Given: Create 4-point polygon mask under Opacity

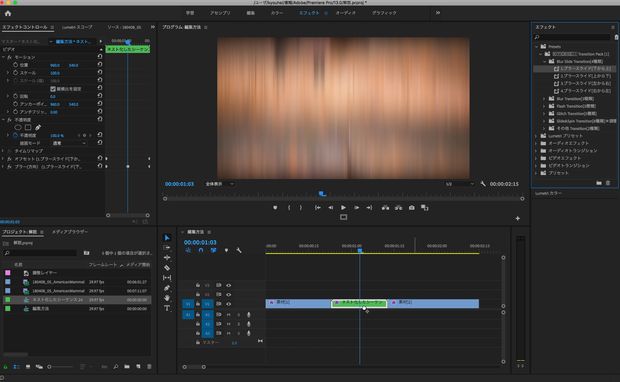Looking at the screenshot, I should pyautogui.click(x=28, y=127).
